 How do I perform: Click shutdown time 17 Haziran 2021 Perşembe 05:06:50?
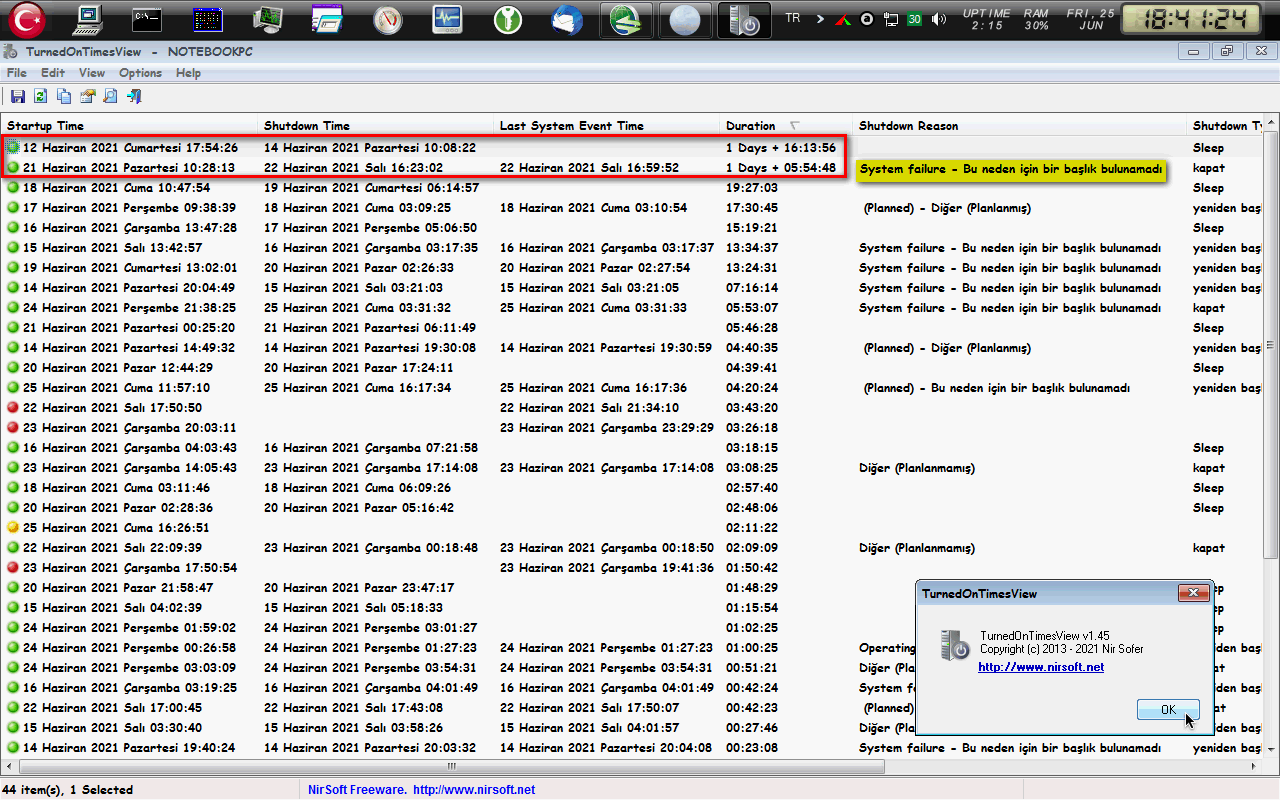(372, 228)
